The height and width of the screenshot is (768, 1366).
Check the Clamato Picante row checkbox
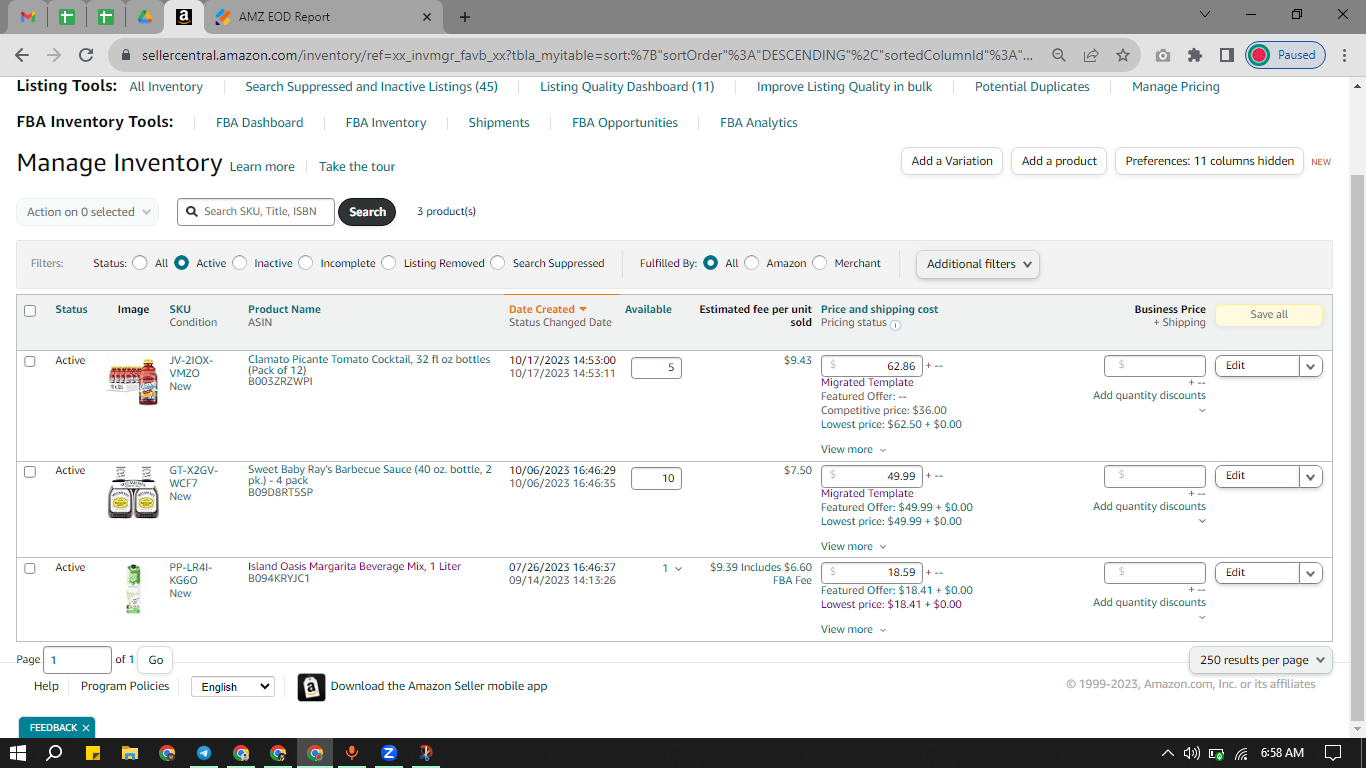pos(30,361)
